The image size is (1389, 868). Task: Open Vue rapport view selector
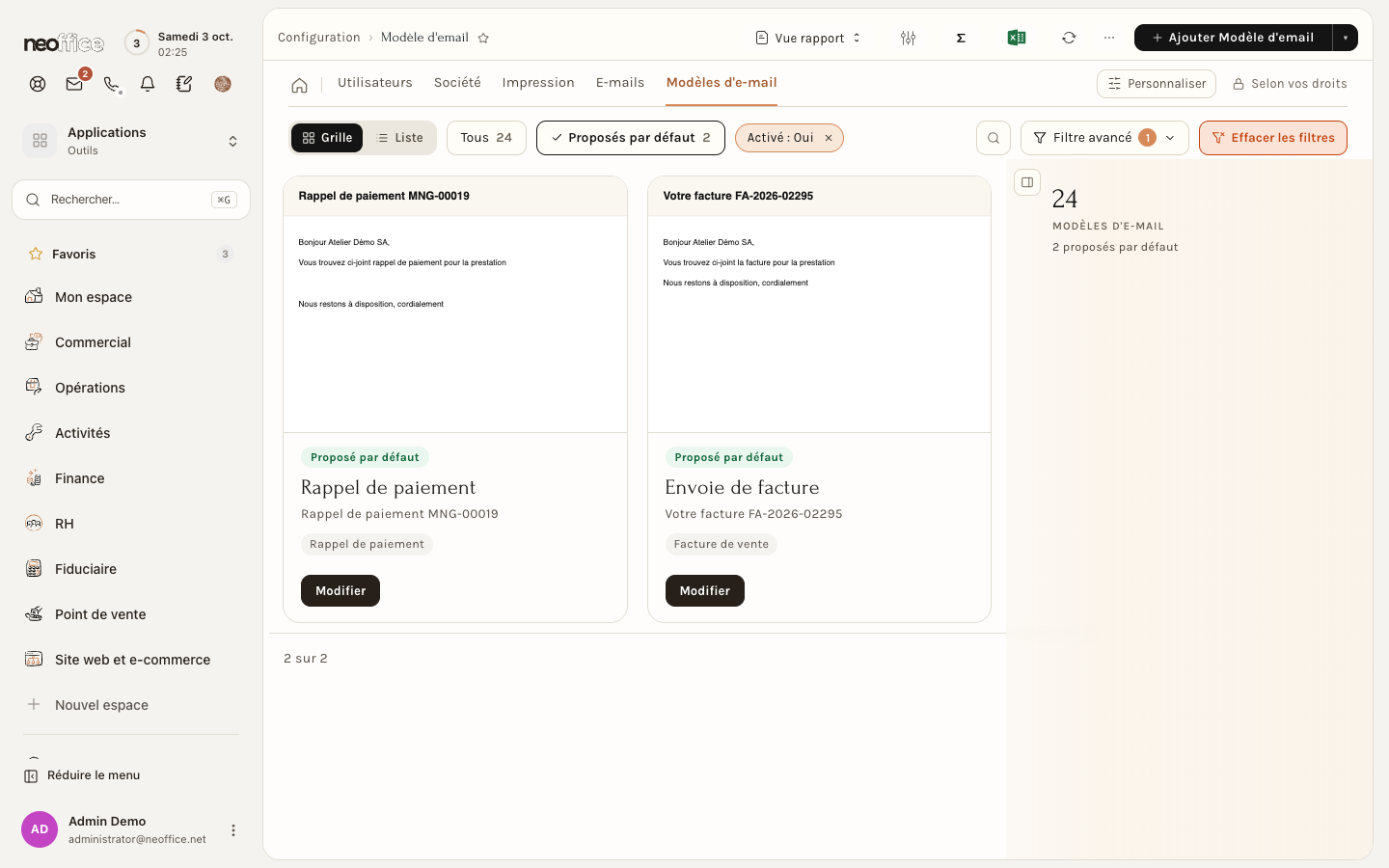[x=808, y=38]
